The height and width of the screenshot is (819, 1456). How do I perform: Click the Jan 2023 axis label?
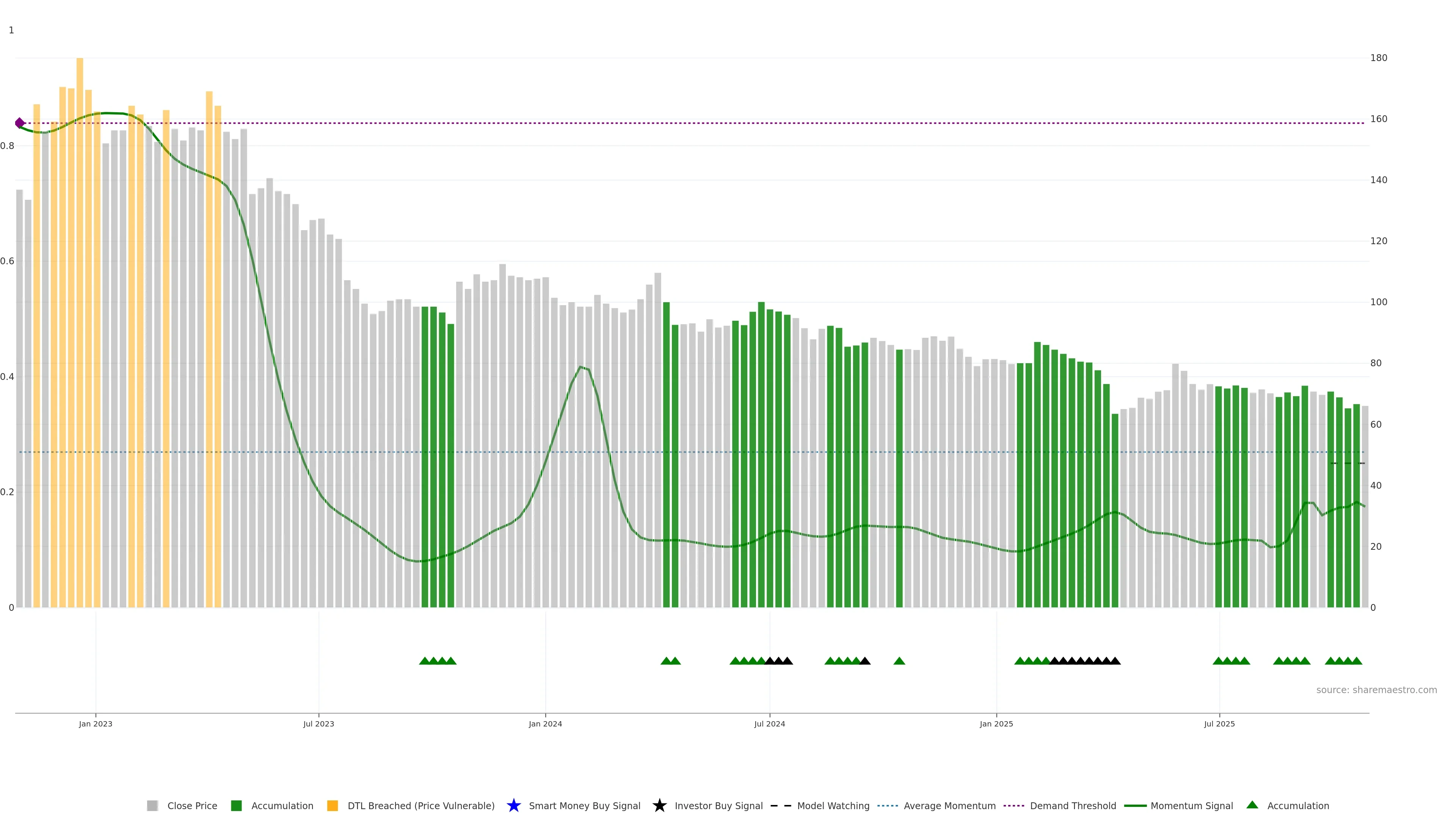tap(96, 723)
